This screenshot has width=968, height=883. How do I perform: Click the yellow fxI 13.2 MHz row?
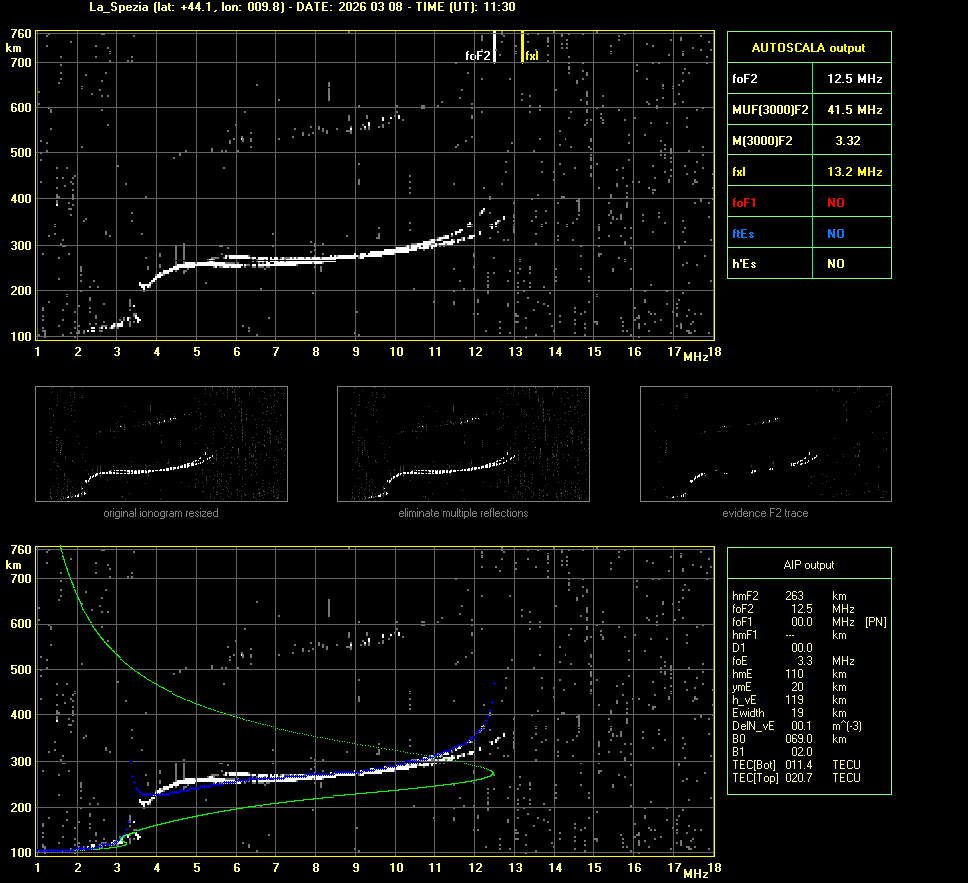(x=808, y=172)
